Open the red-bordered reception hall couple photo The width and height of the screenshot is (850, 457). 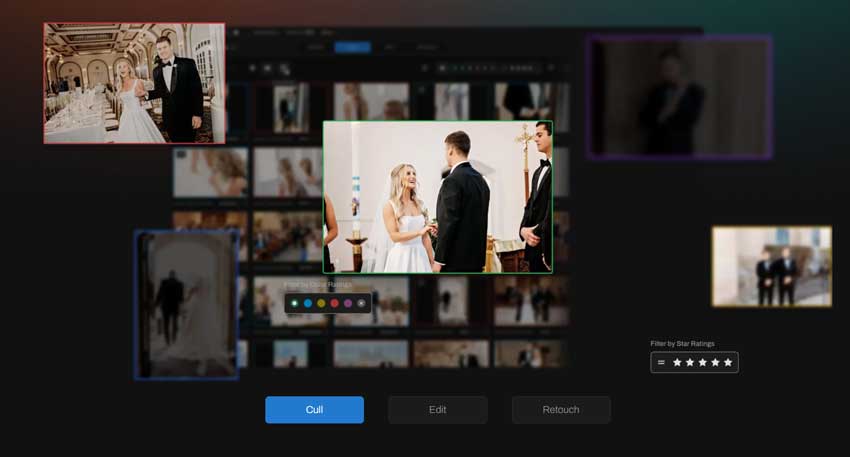point(134,83)
